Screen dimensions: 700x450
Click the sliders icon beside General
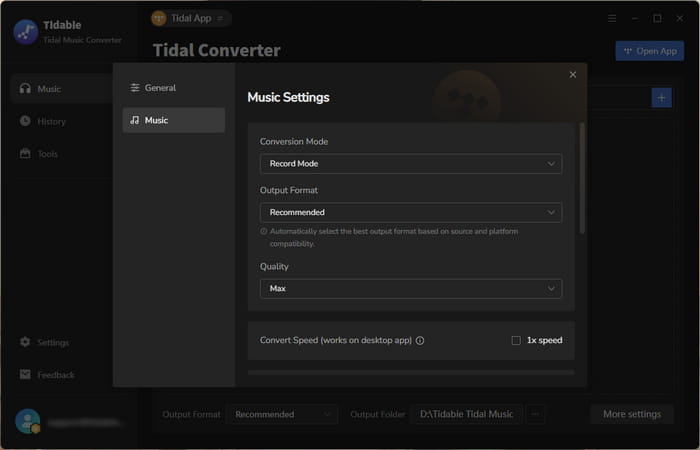[135, 88]
